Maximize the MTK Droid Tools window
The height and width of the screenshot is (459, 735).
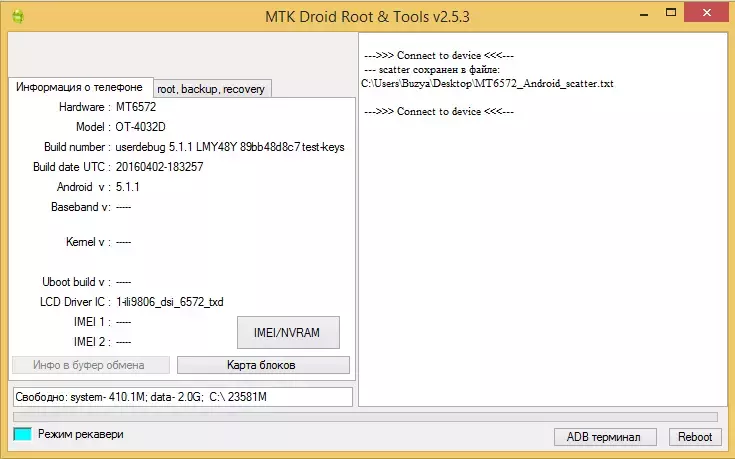pyautogui.click(x=671, y=13)
